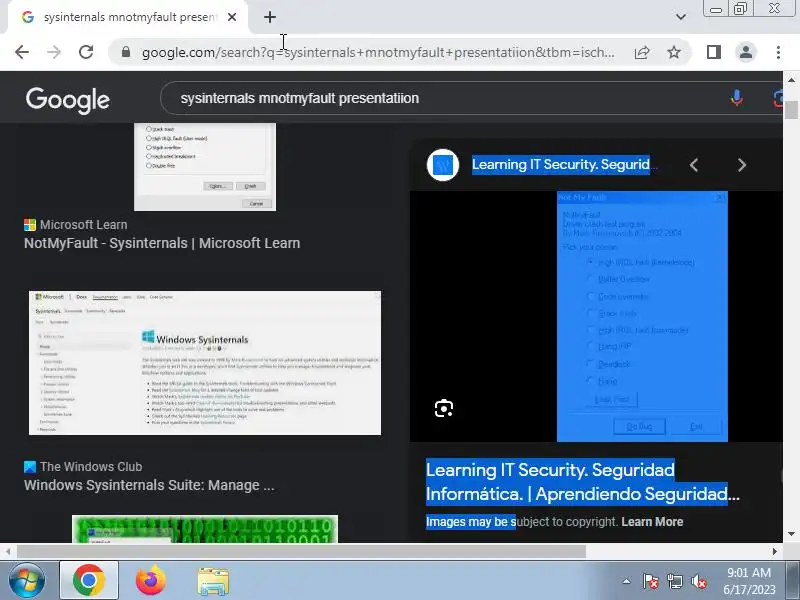The image size is (800, 600).
Task: Click the muted volume tray icon
Action: [x=698, y=581]
